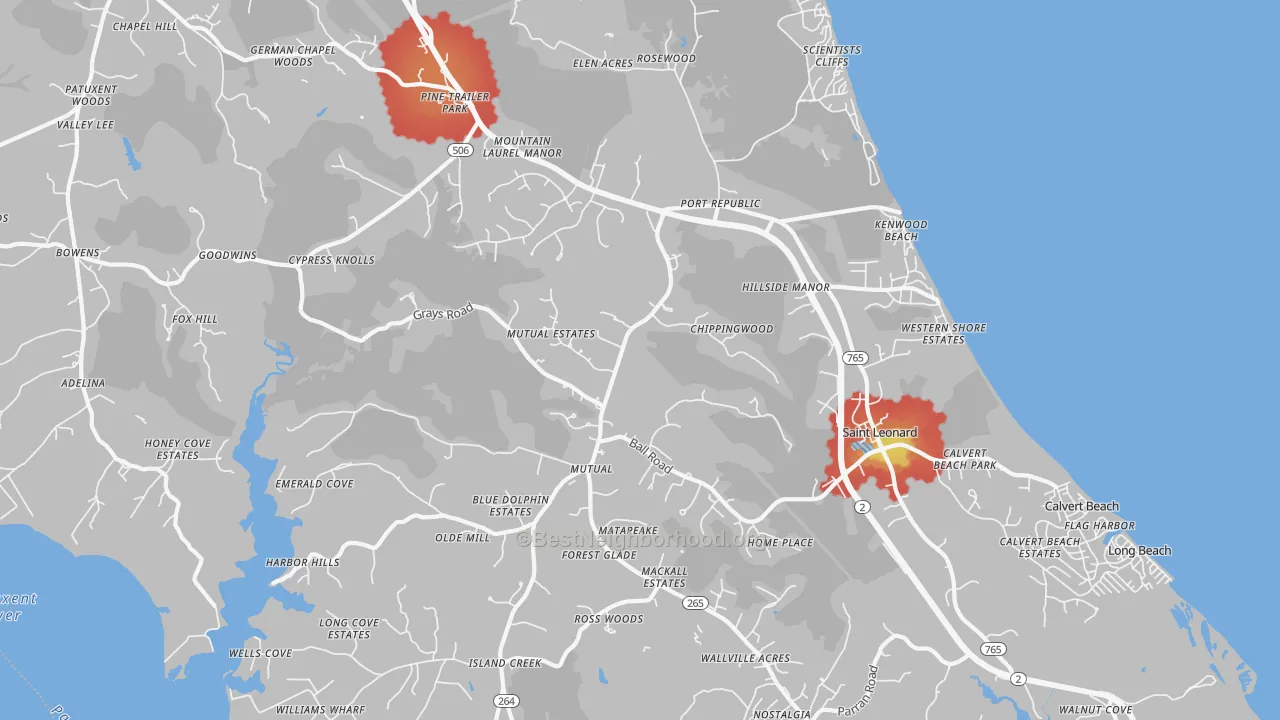This screenshot has width=1280, height=720.
Task: Click the Route 506 highway shield
Action: [x=459, y=150]
